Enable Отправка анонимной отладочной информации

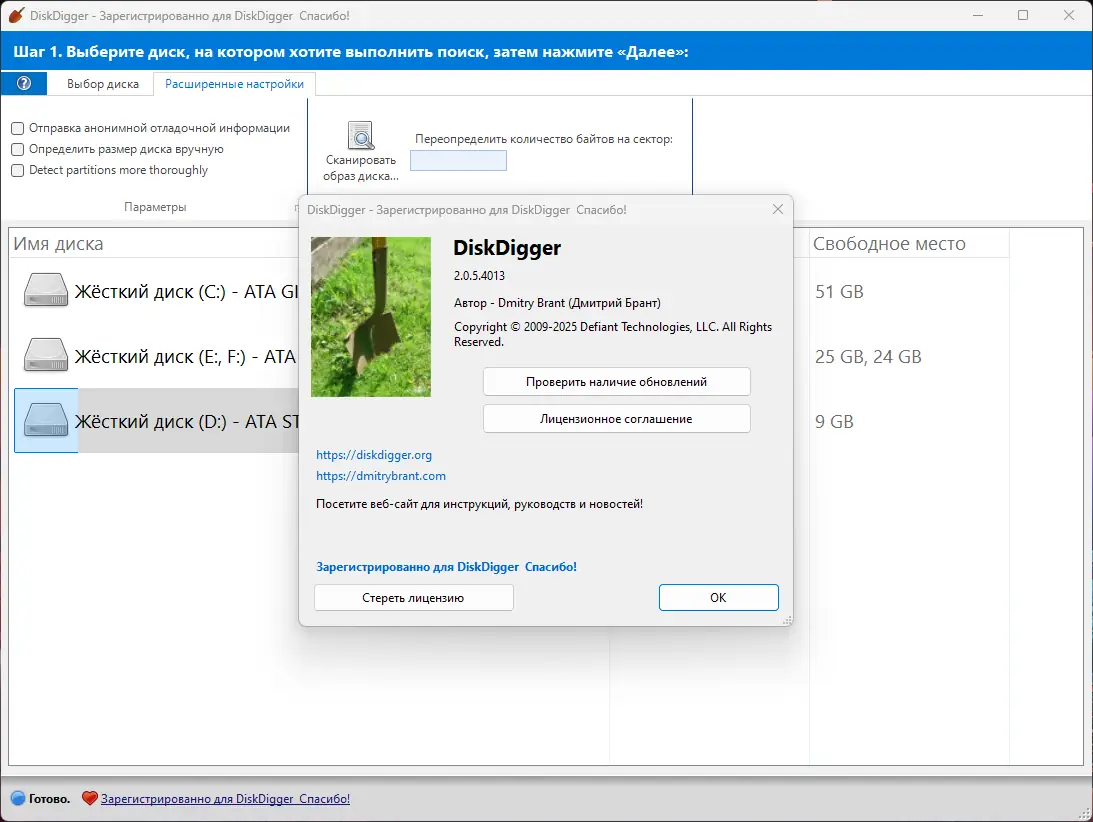(16, 129)
